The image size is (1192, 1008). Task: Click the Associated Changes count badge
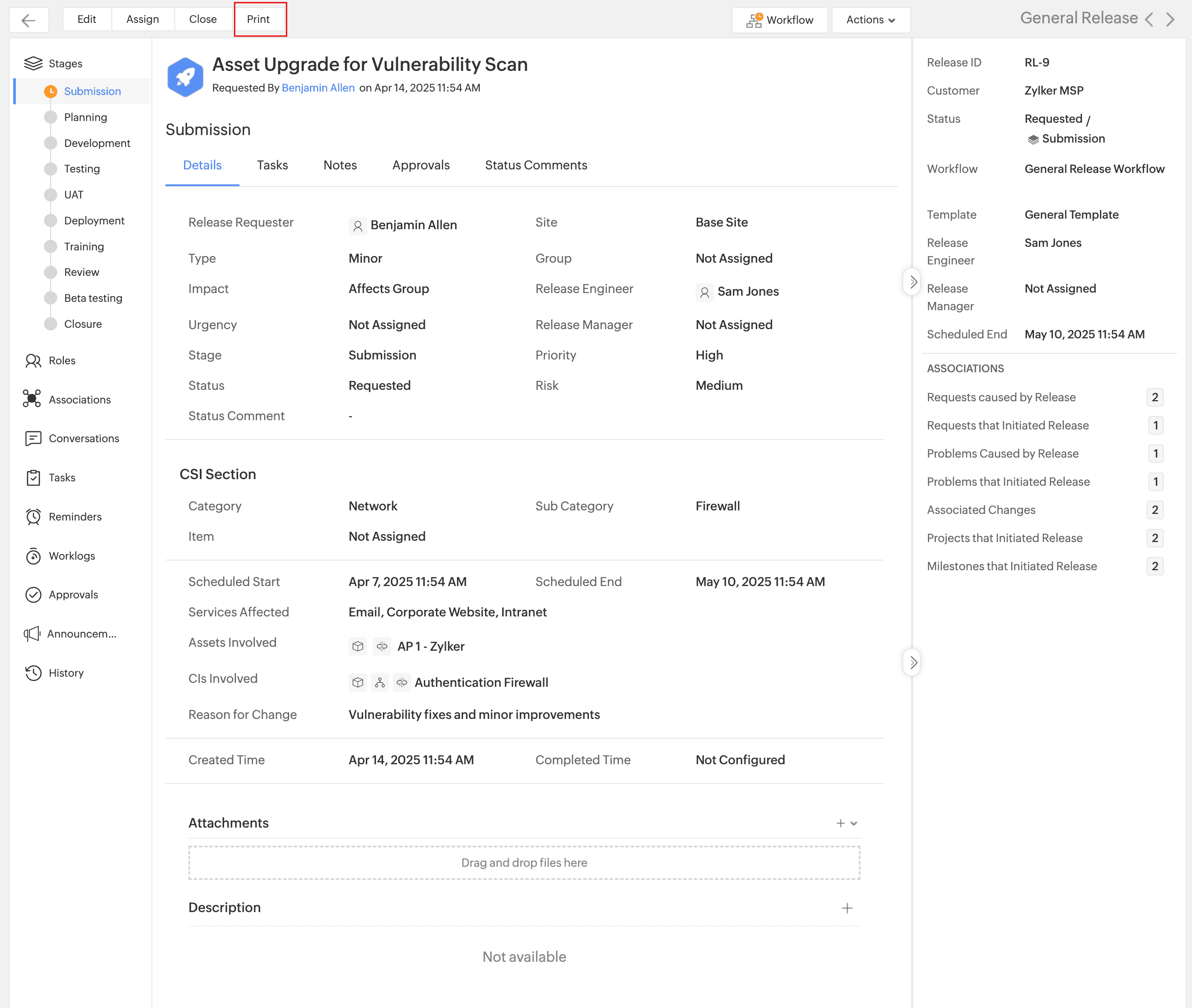(x=1154, y=509)
